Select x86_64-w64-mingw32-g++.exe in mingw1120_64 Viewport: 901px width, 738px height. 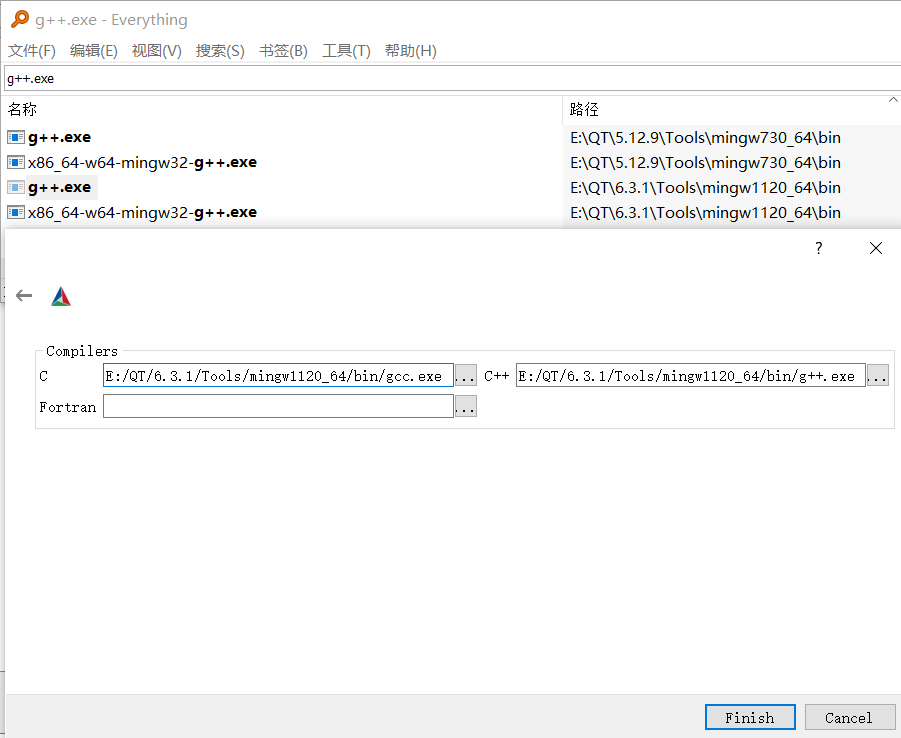[143, 213]
